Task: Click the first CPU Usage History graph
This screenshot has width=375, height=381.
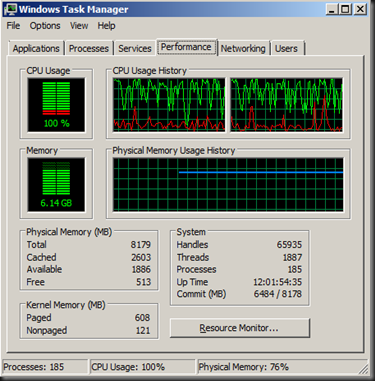Action: pyautogui.click(x=169, y=105)
